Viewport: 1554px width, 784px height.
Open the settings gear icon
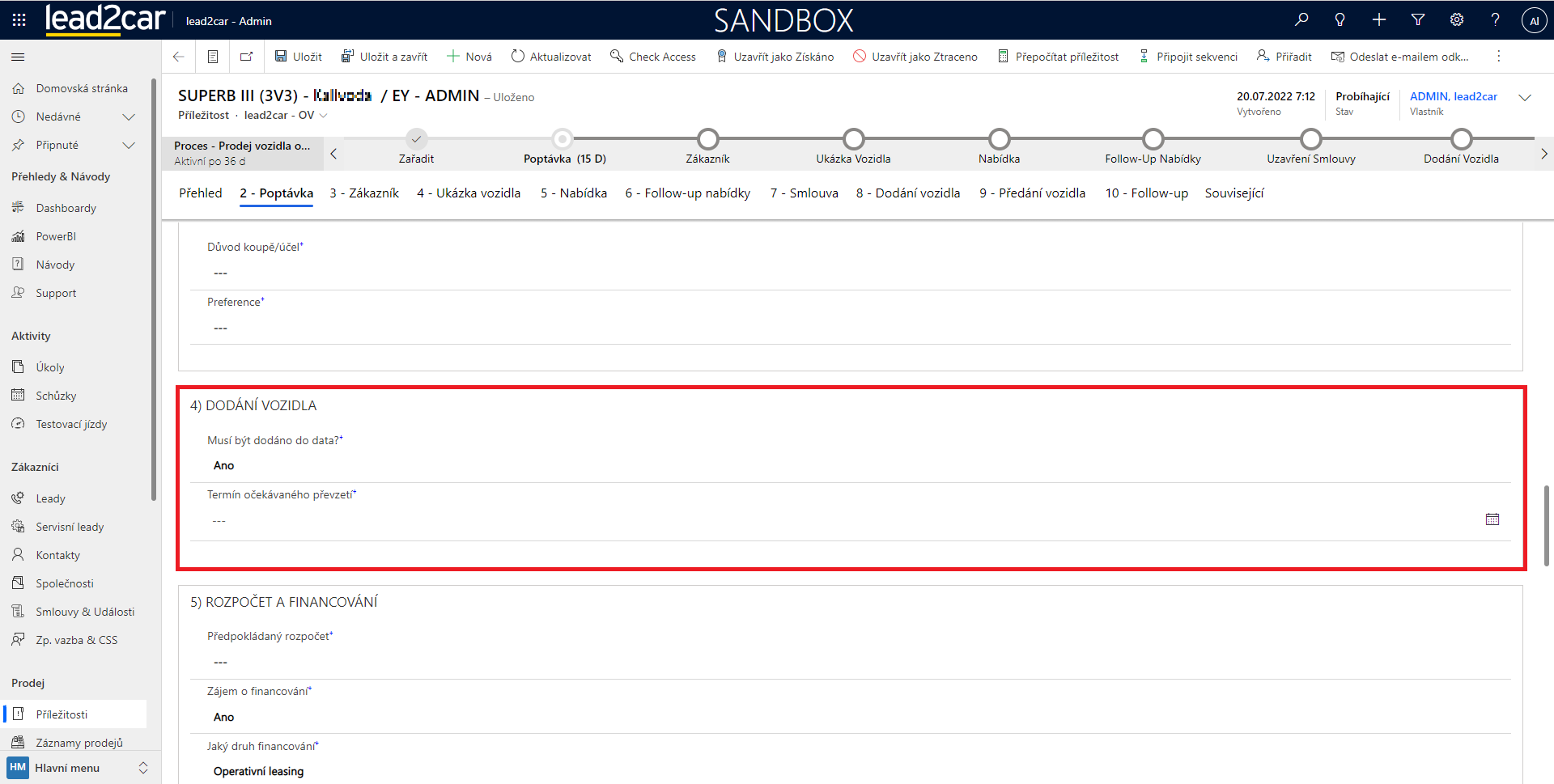1457,20
